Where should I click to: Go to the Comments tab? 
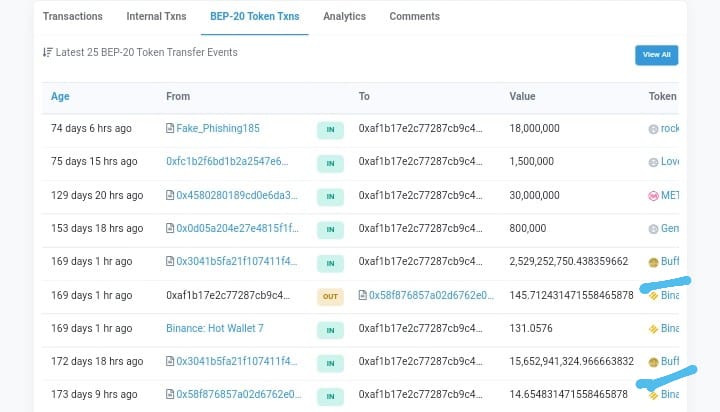(x=414, y=16)
